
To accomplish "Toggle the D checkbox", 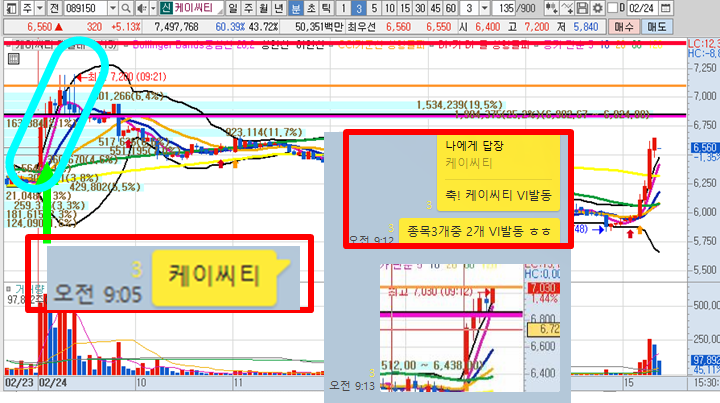I will [x=612, y=8].
